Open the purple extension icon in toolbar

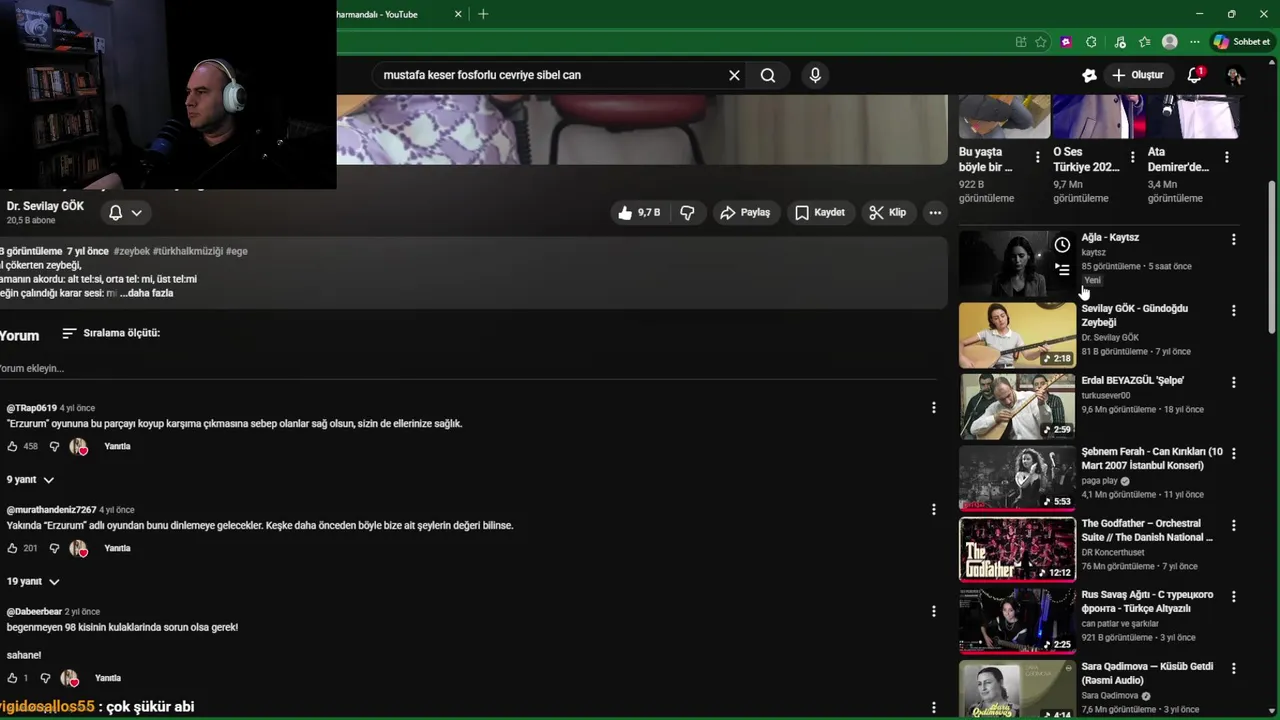[1066, 42]
